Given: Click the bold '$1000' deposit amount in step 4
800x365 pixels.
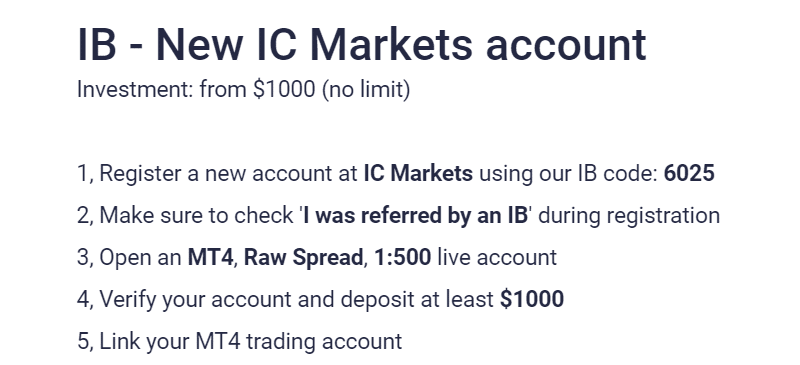Looking at the screenshot, I should coord(532,299).
